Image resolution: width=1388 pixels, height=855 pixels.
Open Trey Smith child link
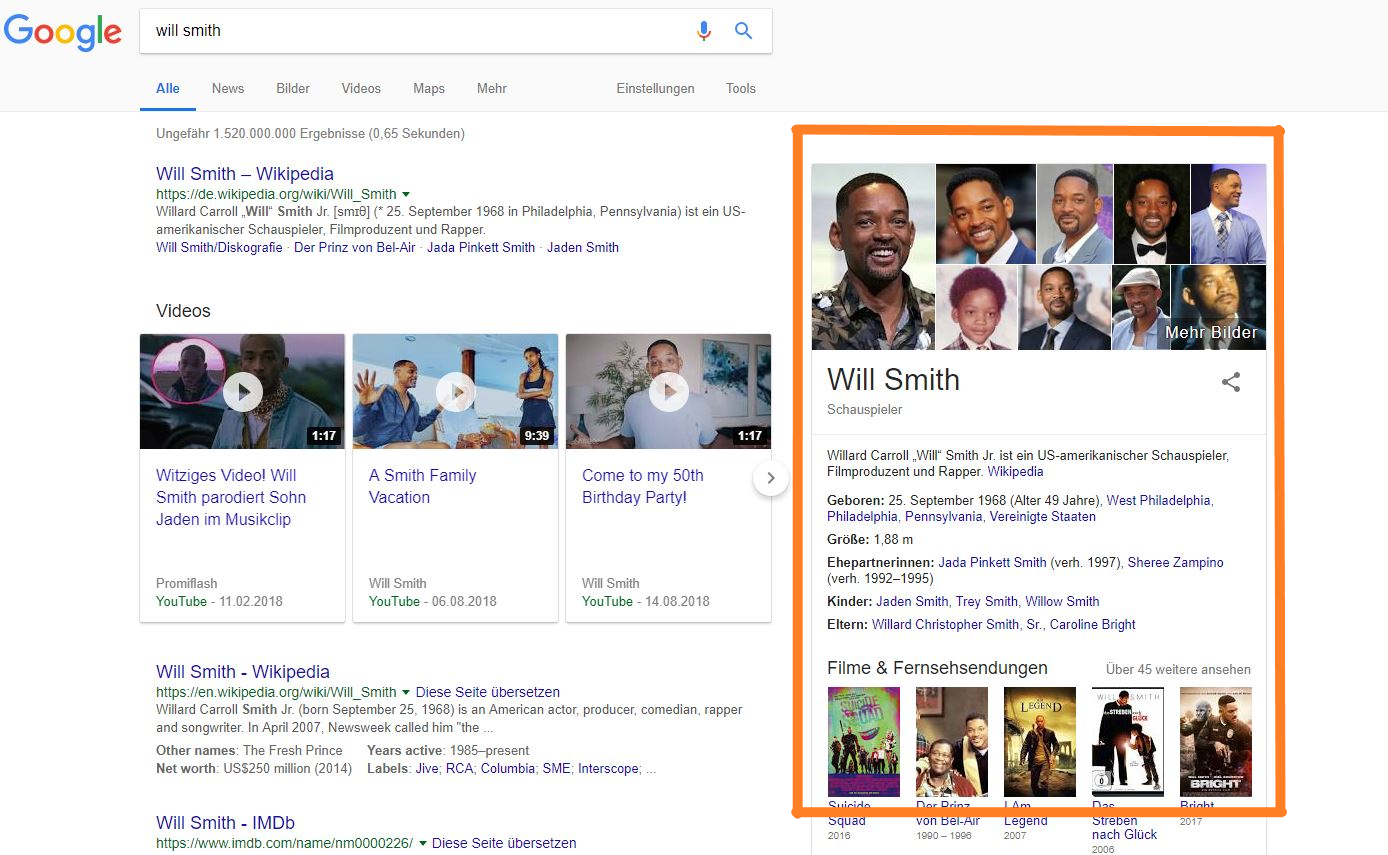[x=986, y=601]
